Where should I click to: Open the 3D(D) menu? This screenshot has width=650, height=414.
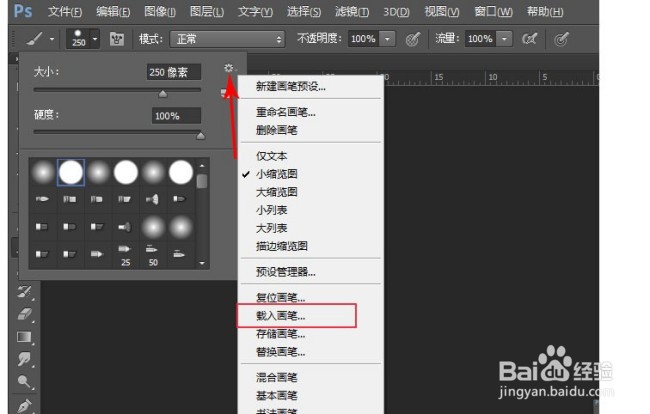coord(396,12)
